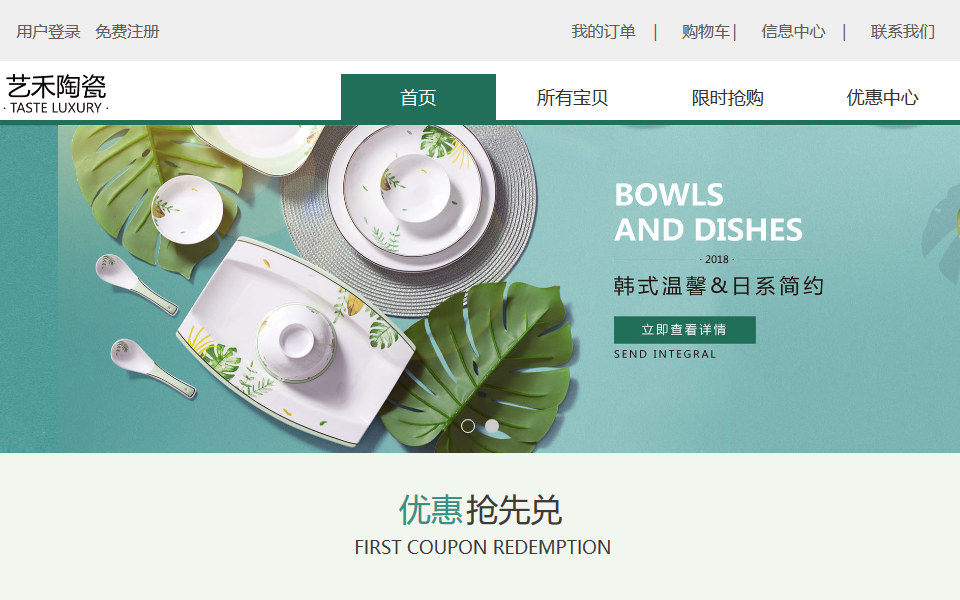This screenshot has width=960, height=600.
Task: Open 我的订单 my orders
Action: [603, 32]
